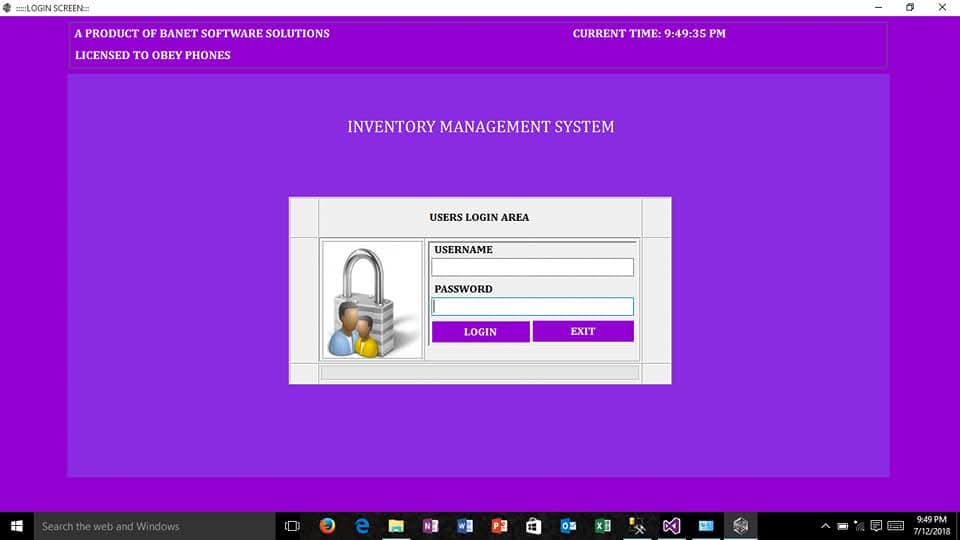The height and width of the screenshot is (540, 960).
Task: Open File Explorer from the taskbar
Action: click(396, 526)
